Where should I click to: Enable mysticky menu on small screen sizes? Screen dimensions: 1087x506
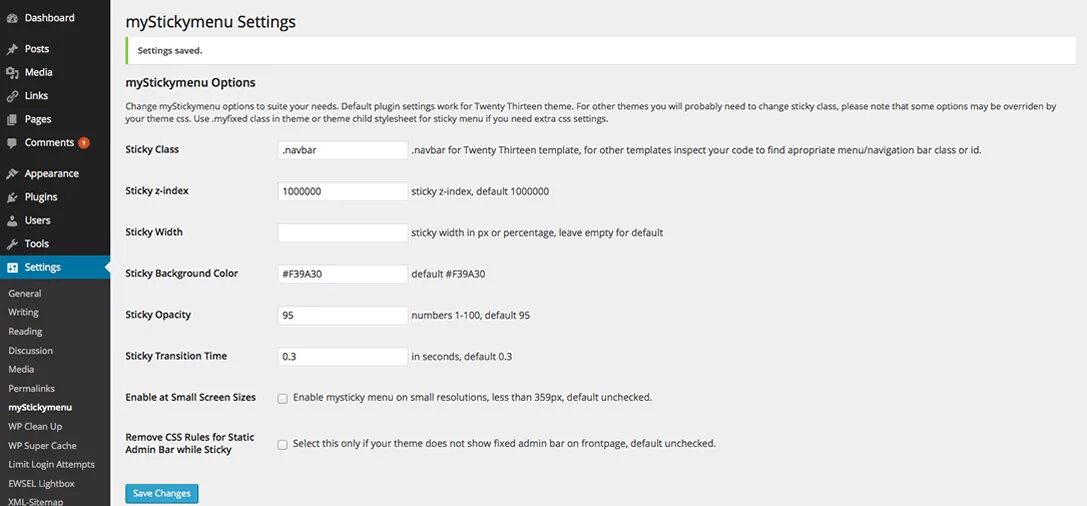283,398
